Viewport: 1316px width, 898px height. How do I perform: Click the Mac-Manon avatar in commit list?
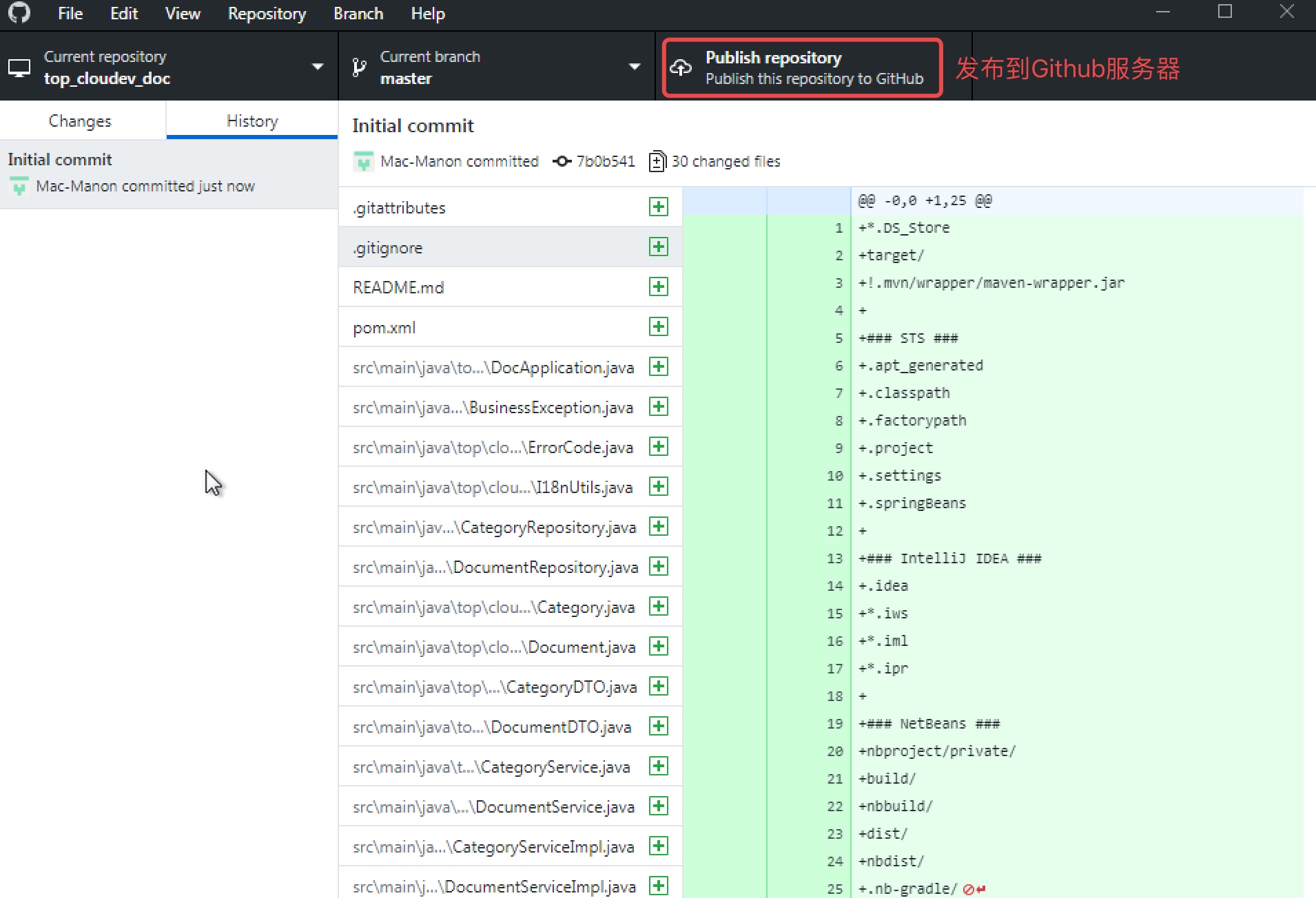(x=19, y=186)
